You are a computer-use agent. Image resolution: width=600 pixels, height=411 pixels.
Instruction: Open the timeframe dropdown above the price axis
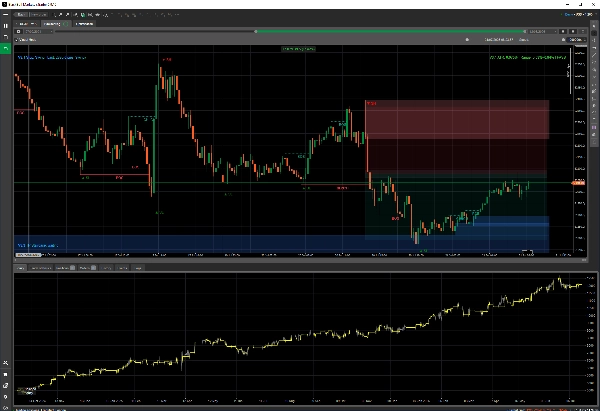pos(577,39)
